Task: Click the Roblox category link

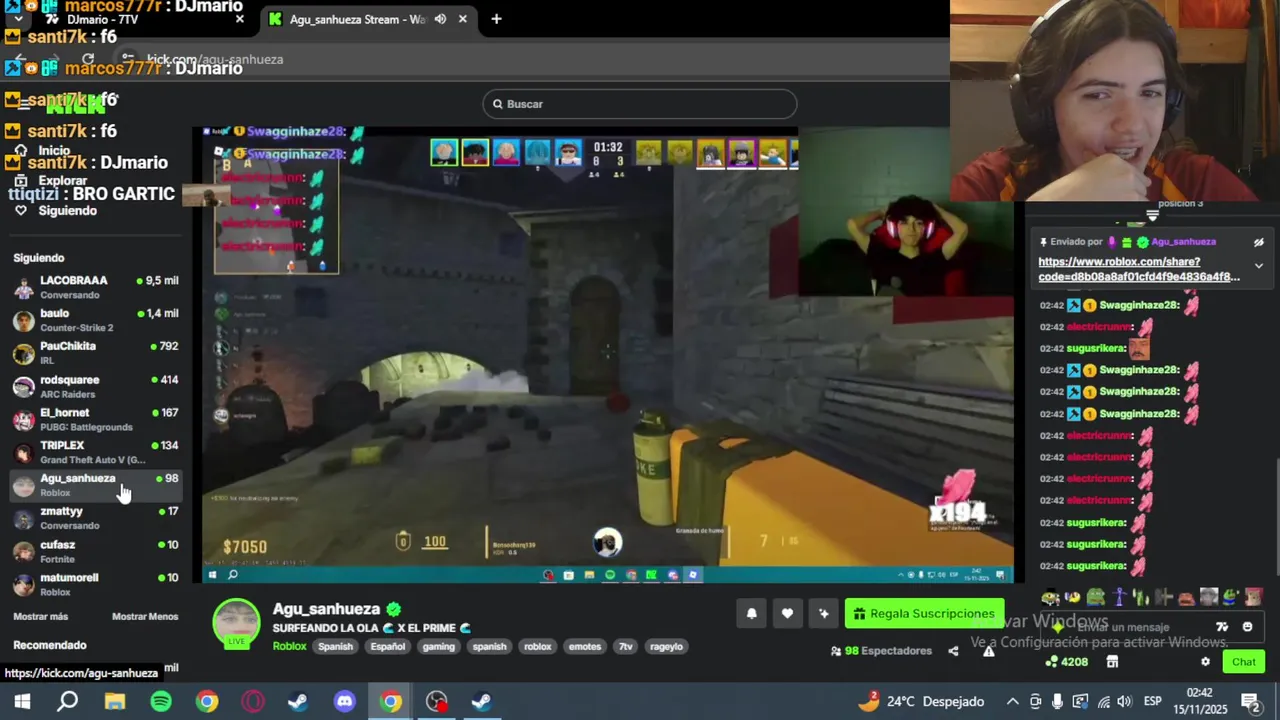Action: (x=290, y=647)
